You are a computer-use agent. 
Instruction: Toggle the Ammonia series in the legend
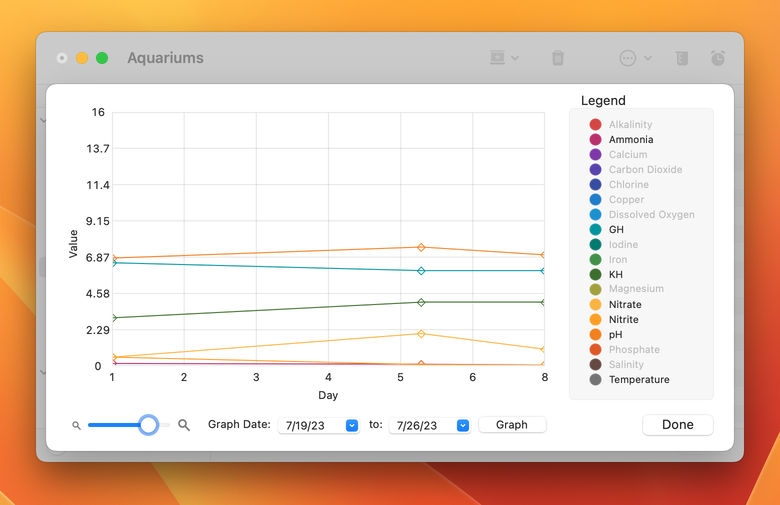[x=631, y=140]
